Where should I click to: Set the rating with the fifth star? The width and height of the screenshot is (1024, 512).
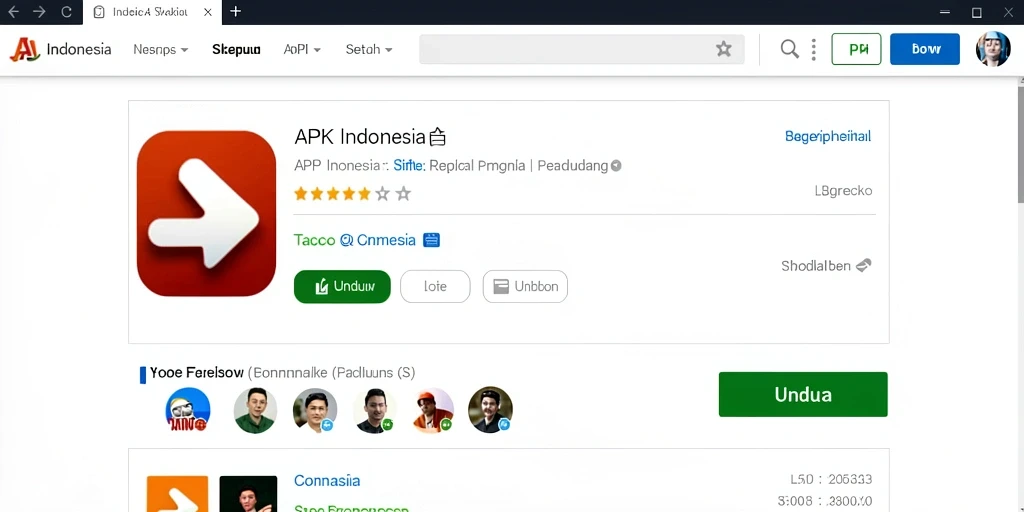pos(364,193)
